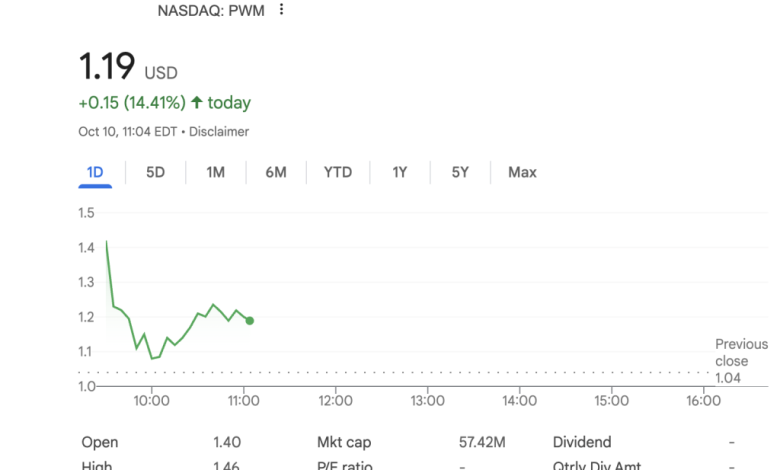Screen dimensions: 780x470
Task: Select the 6M chart range tab
Action: pyautogui.click(x=276, y=172)
